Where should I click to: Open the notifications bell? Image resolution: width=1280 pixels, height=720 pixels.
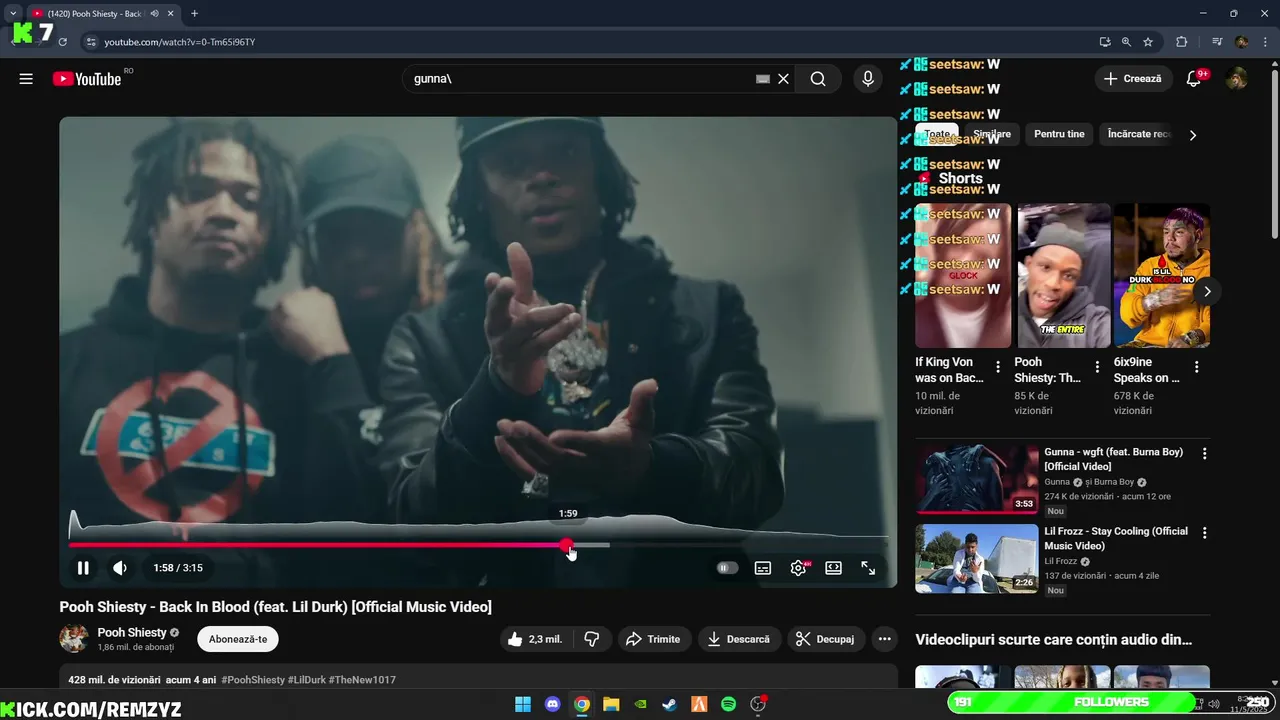(1193, 79)
